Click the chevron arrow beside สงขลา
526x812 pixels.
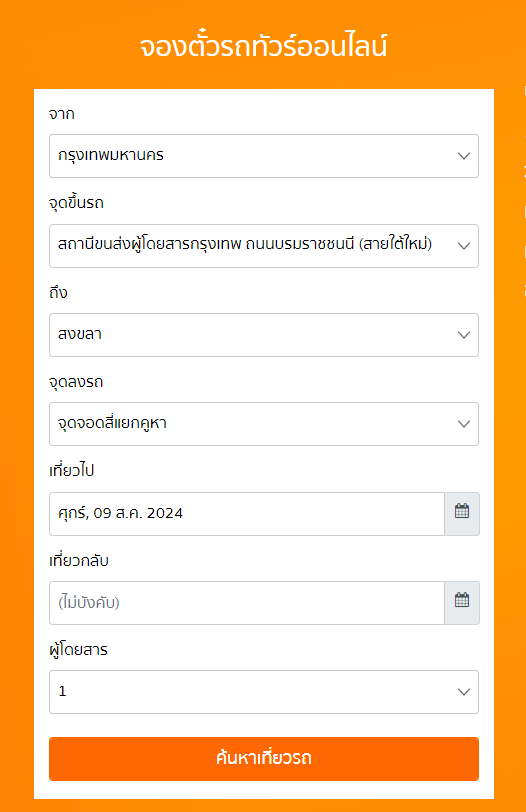464,335
